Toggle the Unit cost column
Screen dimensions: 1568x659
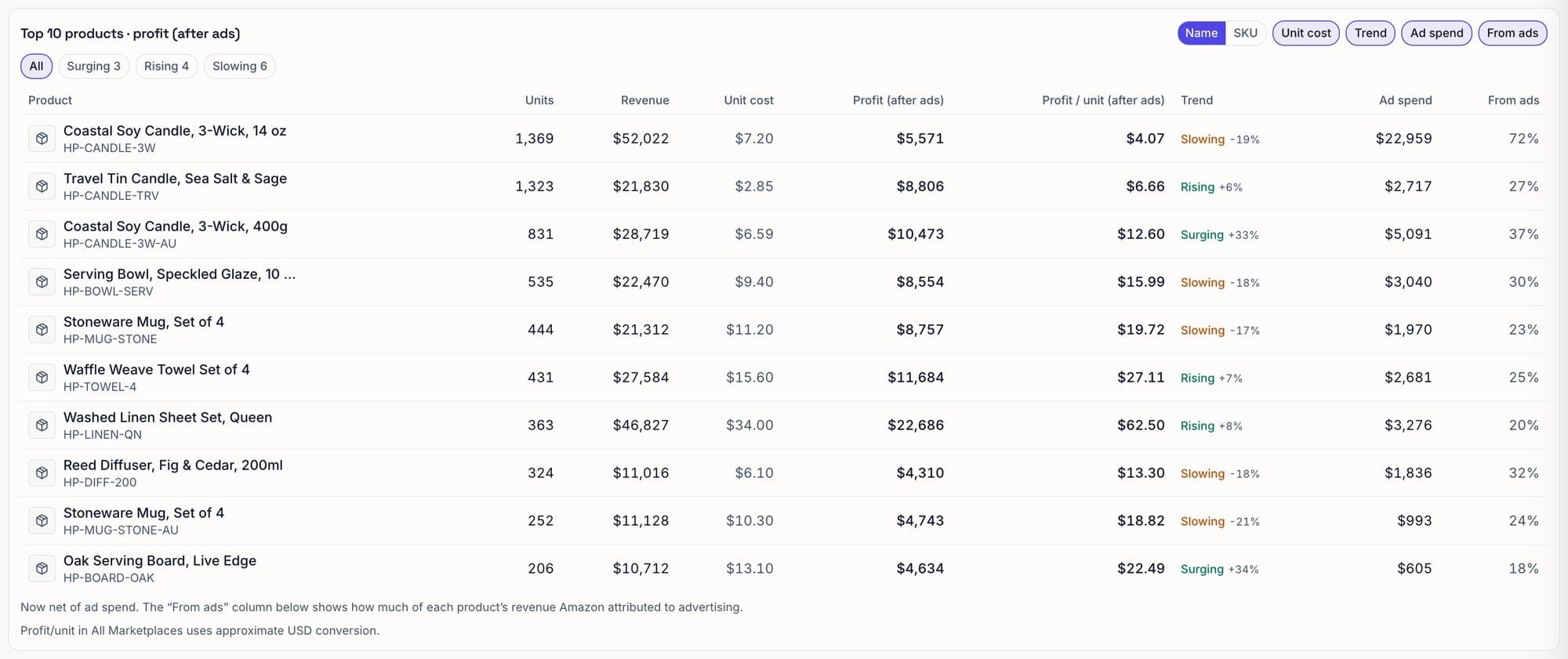pyautogui.click(x=1306, y=33)
